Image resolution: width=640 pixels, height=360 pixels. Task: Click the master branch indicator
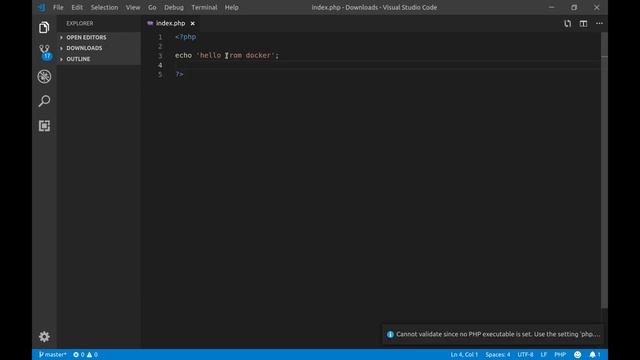(x=52, y=354)
